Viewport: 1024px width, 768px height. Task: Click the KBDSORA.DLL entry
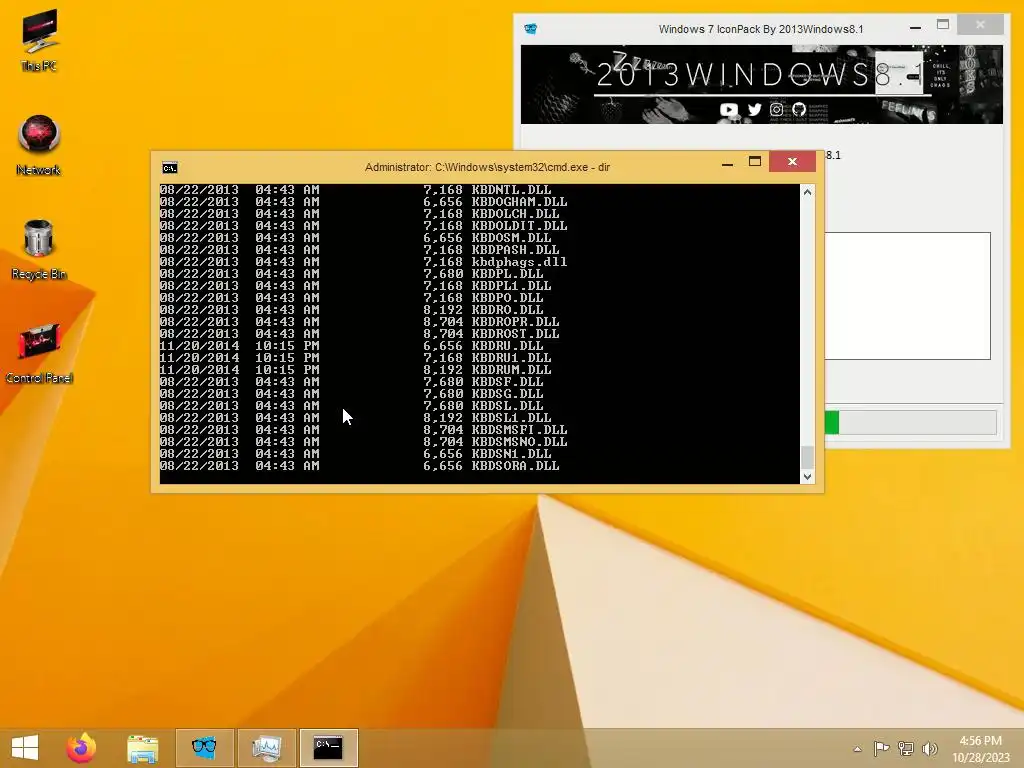point(360,466)
